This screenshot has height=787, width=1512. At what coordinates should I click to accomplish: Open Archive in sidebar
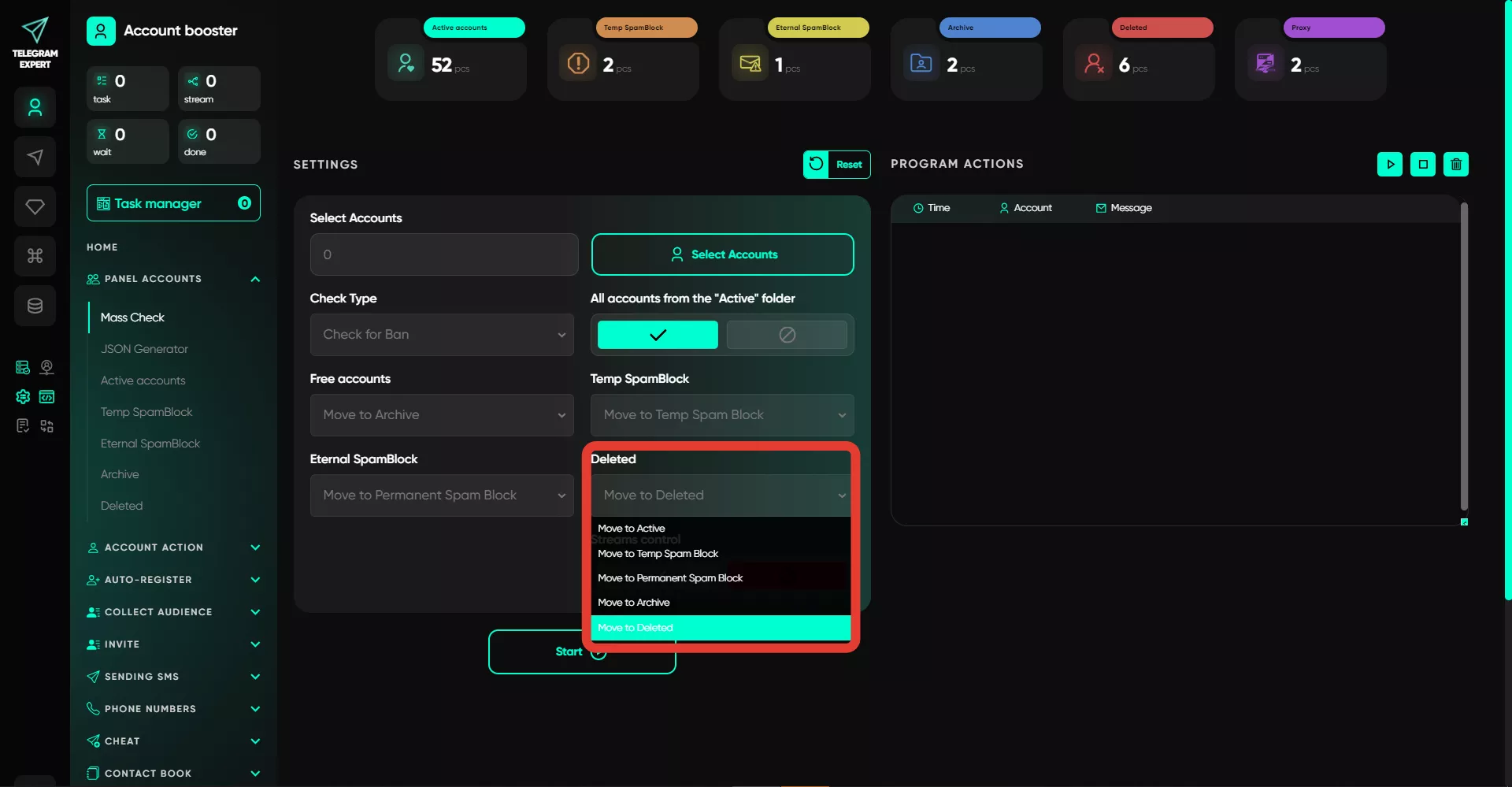click(x=120, y=474)
